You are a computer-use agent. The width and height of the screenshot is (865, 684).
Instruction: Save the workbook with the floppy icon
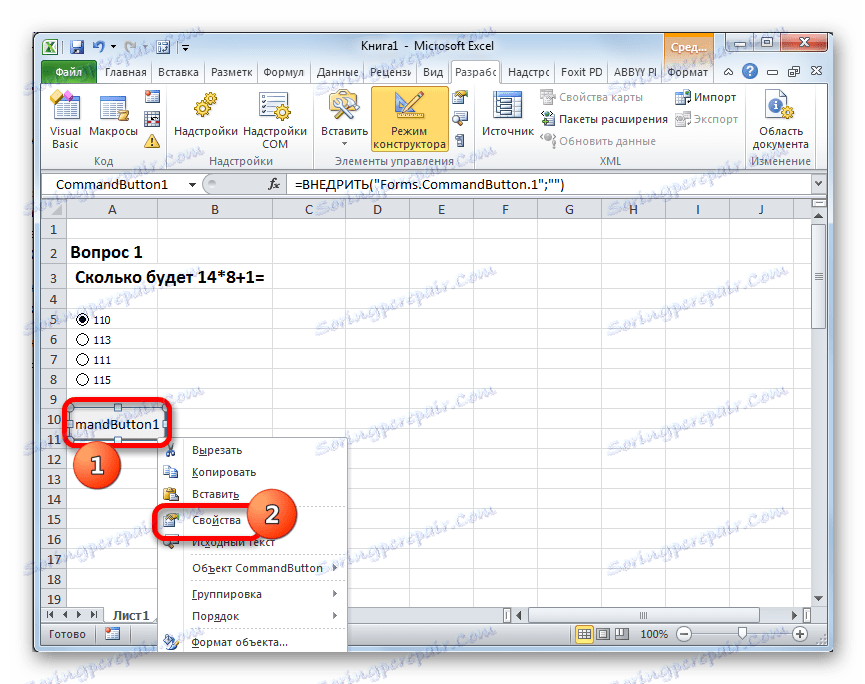[x=77, y=47]
